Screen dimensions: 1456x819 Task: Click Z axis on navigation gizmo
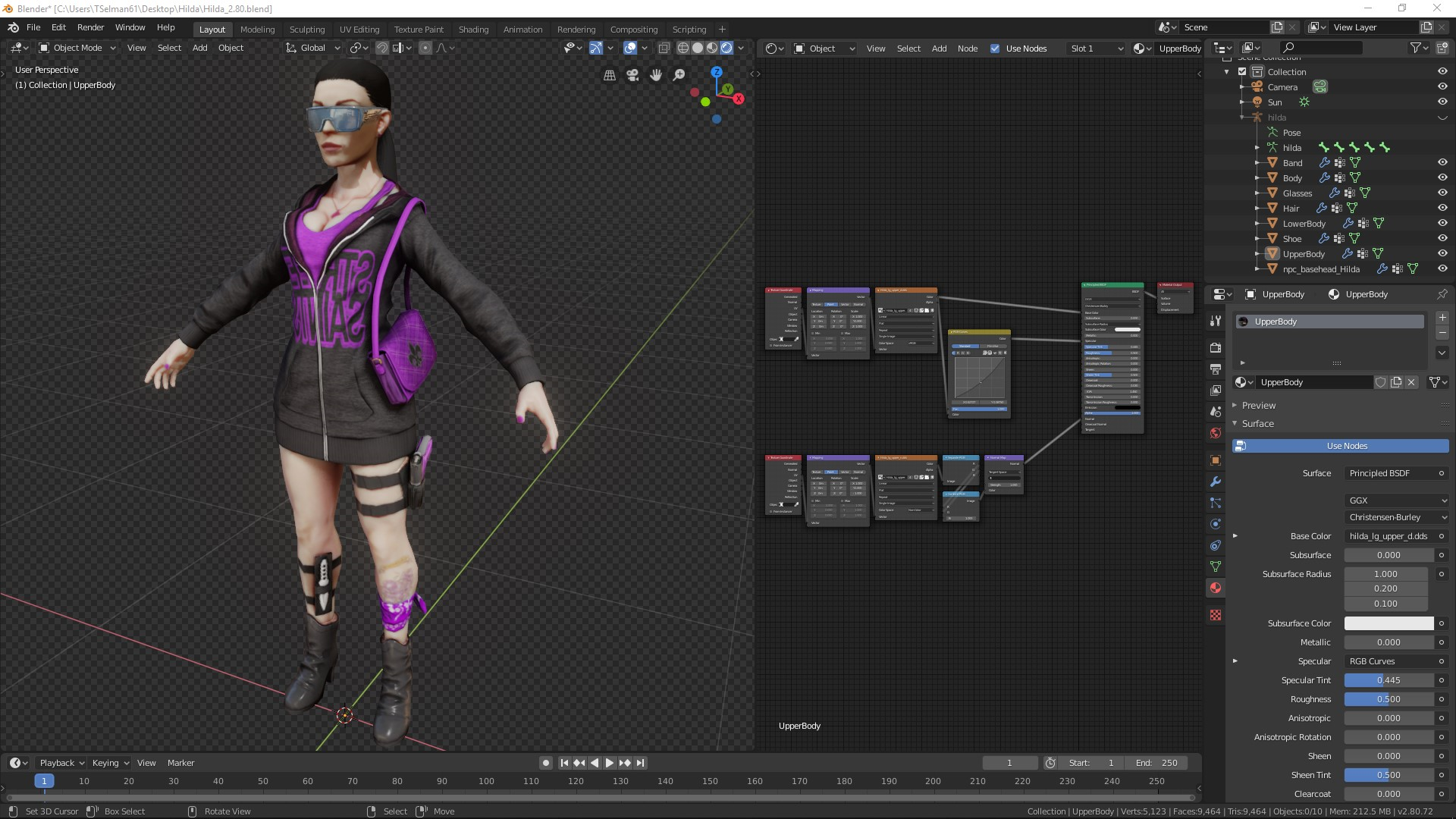point(717,72)
